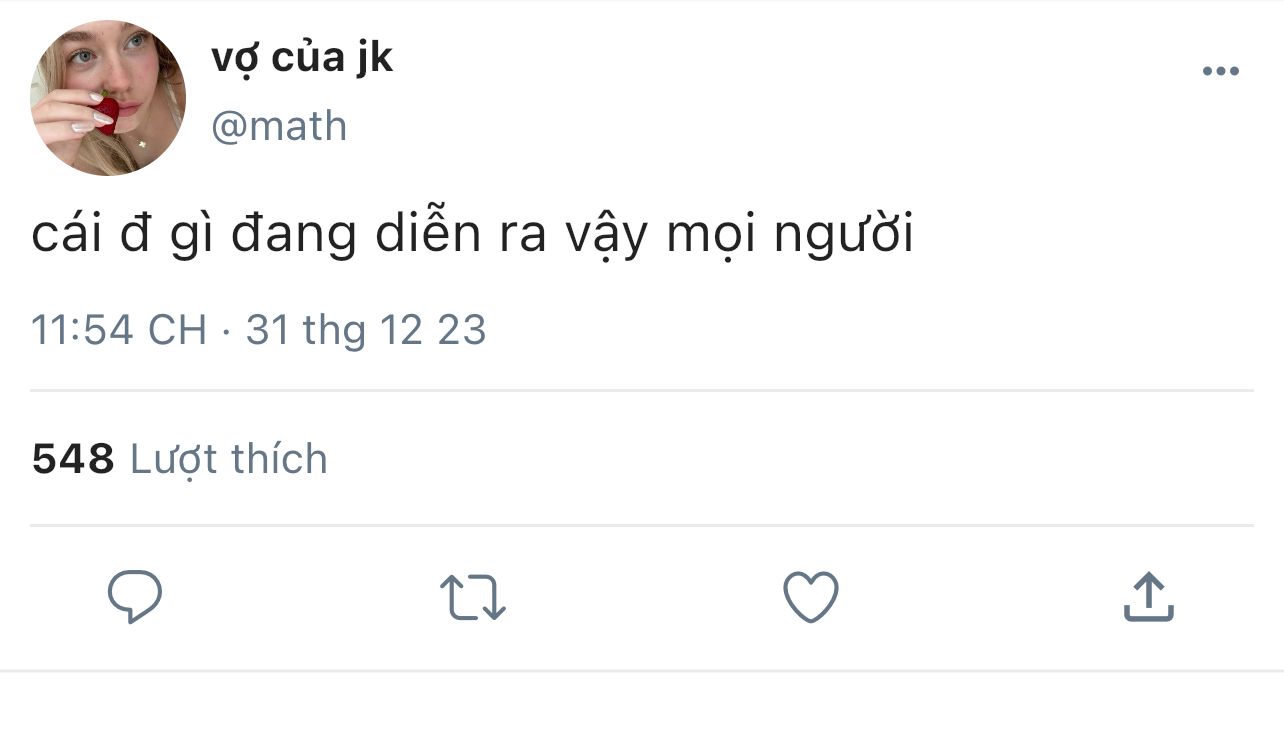Click the bold 548 like count number

(73, 459)
